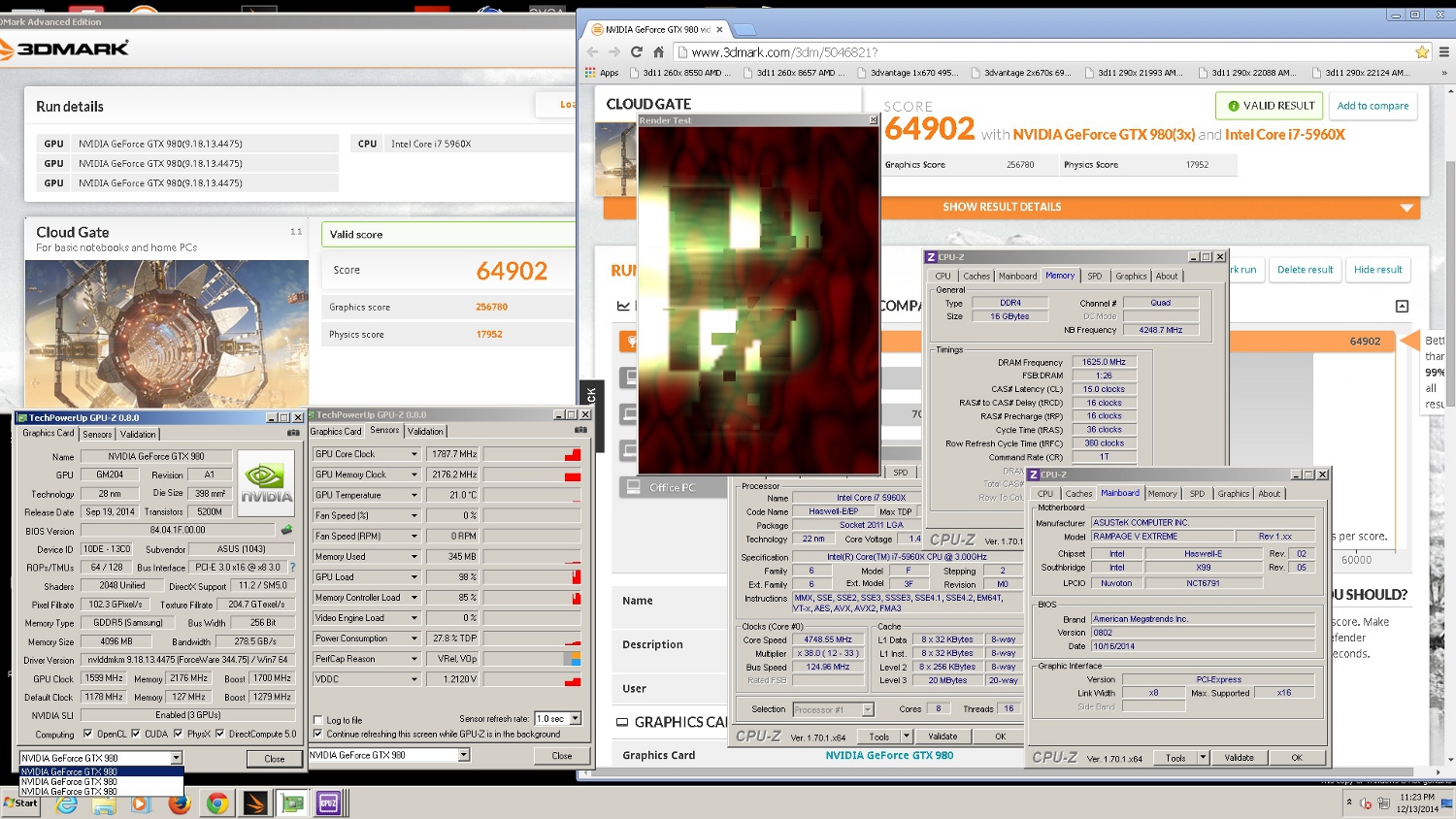1456x819 pixels.
Task: Switch to CPU-Z taskbar icon
Action: (x=329, y=803)
